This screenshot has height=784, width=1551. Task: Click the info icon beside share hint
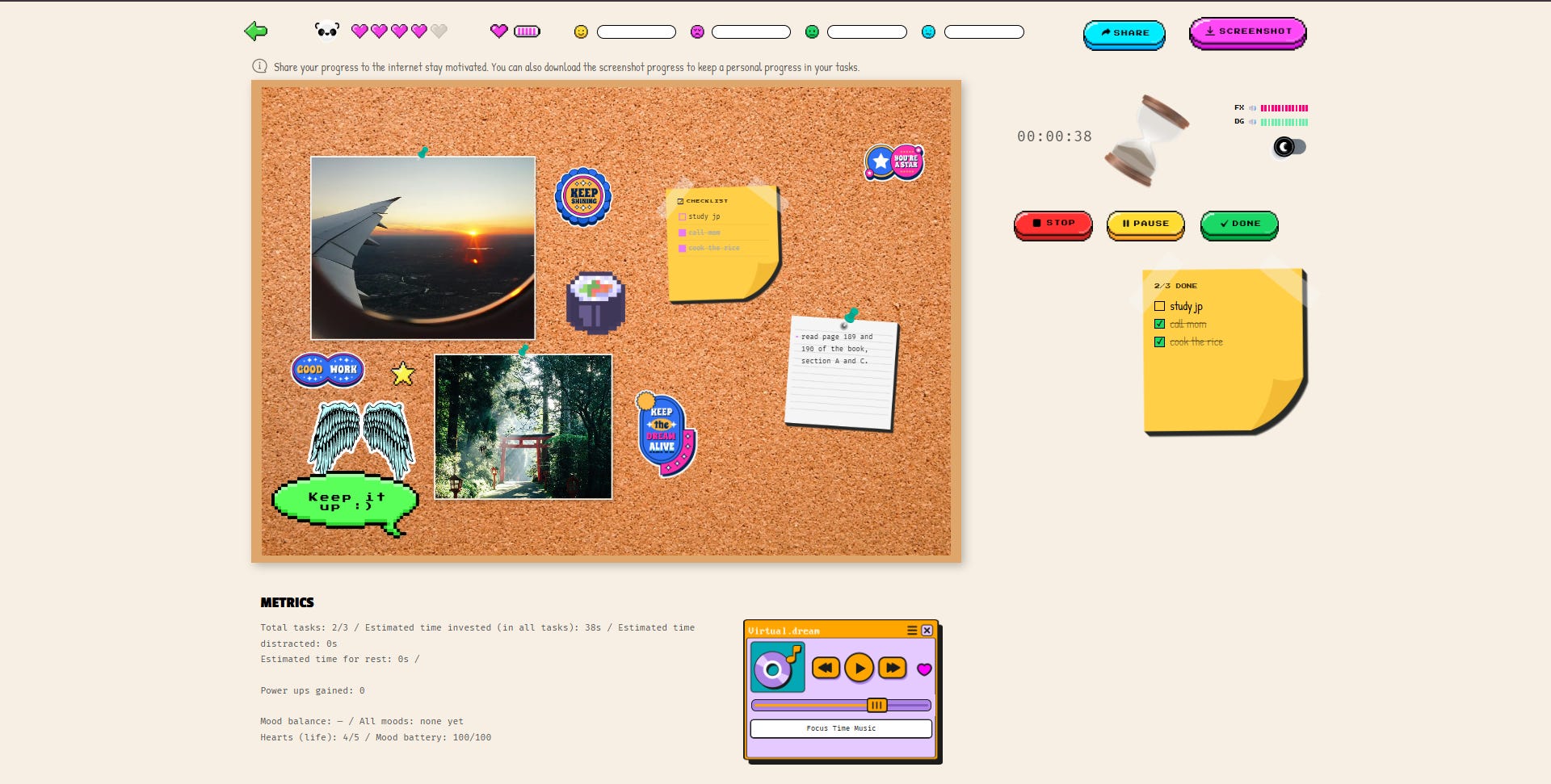pyautogui.click(x=259, y=66)
